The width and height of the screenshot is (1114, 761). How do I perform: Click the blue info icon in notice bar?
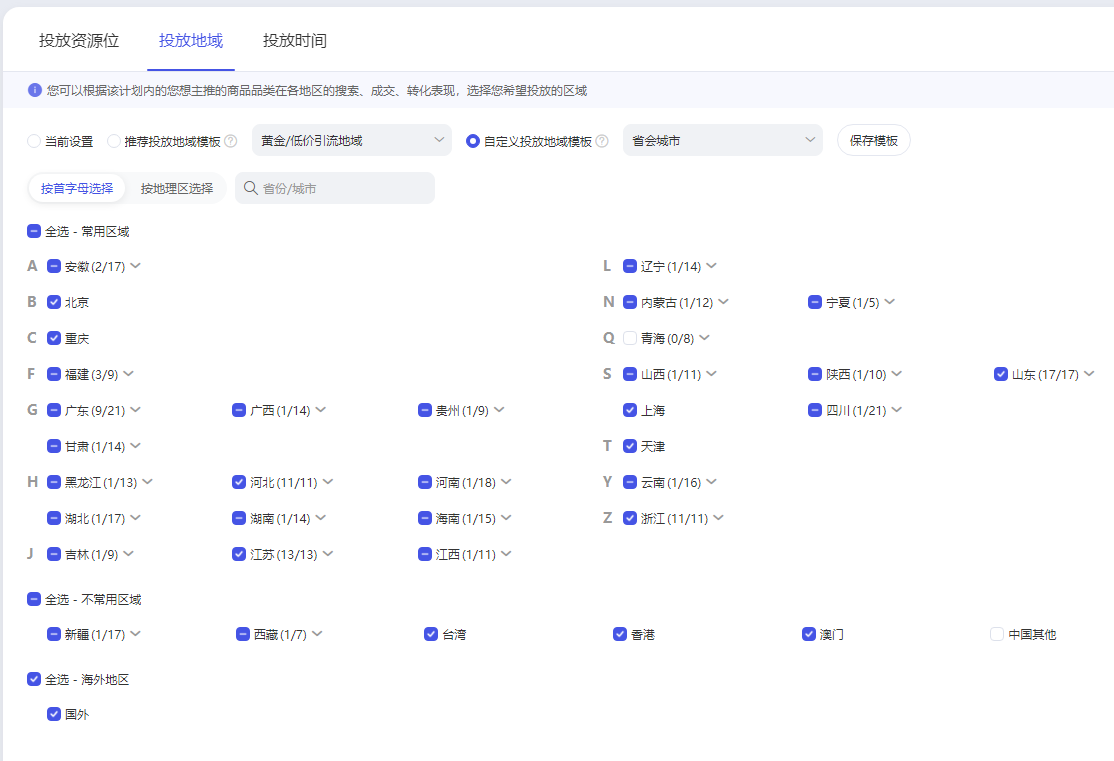point(35,90)
